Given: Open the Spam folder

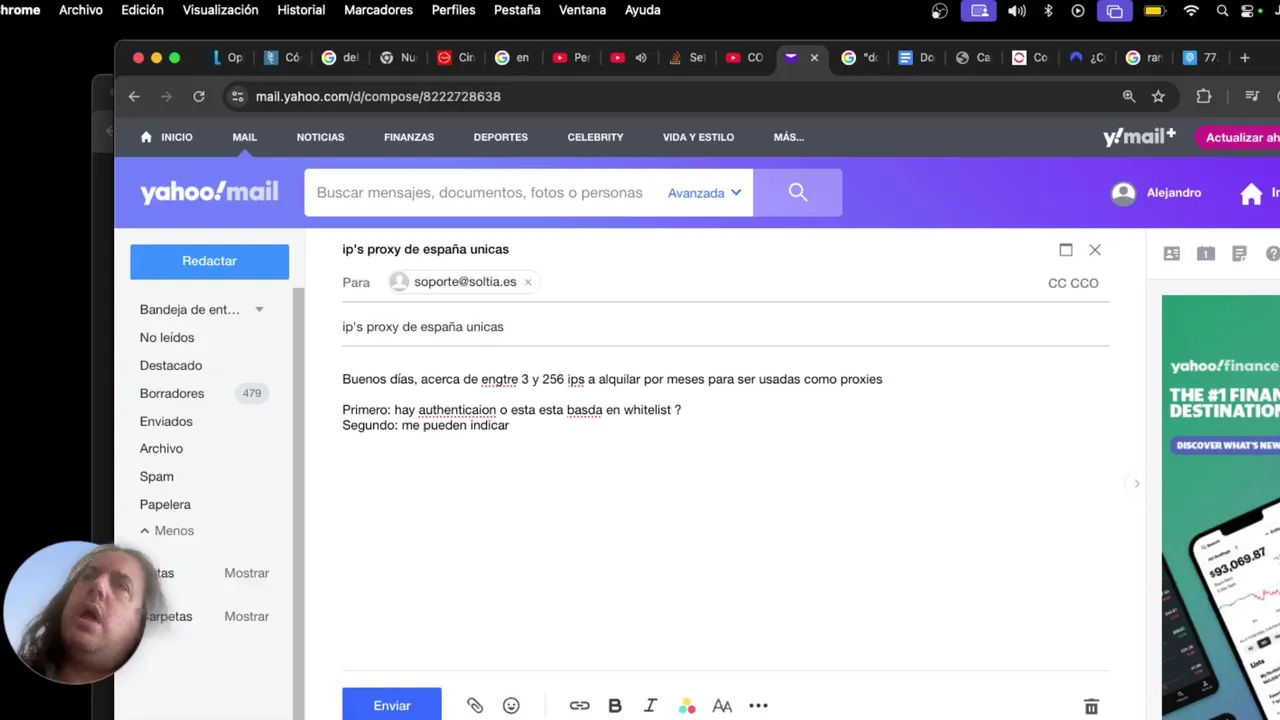Looking at the screenshot, I should [157, 477].
